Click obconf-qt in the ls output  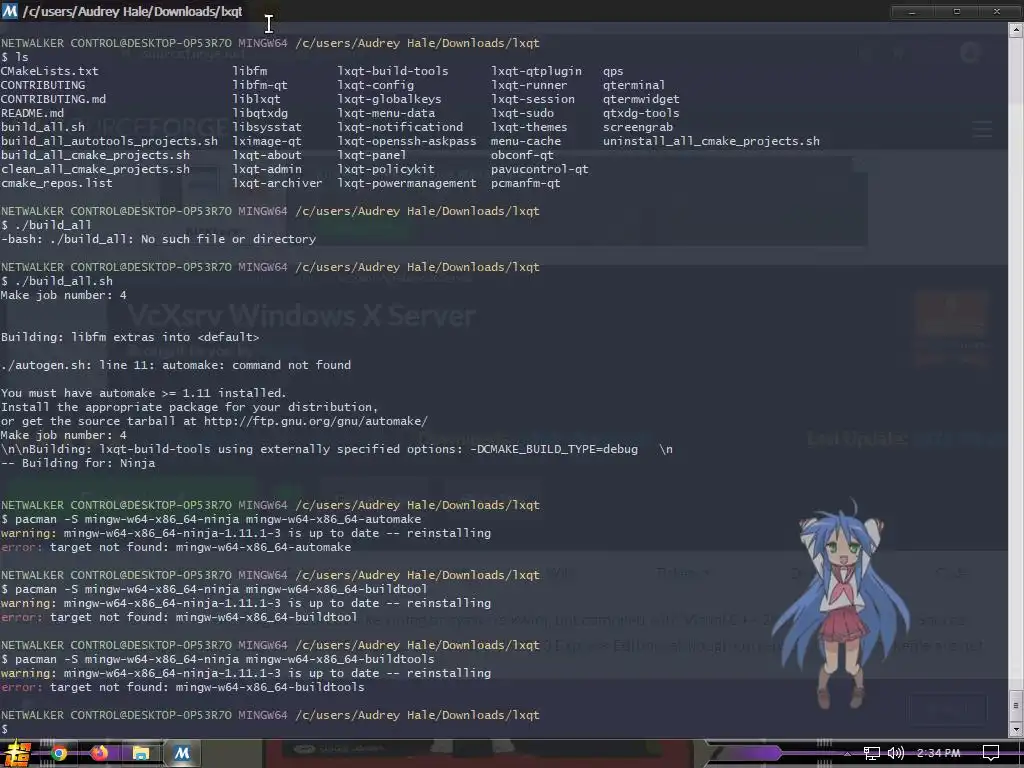[522, 155]
